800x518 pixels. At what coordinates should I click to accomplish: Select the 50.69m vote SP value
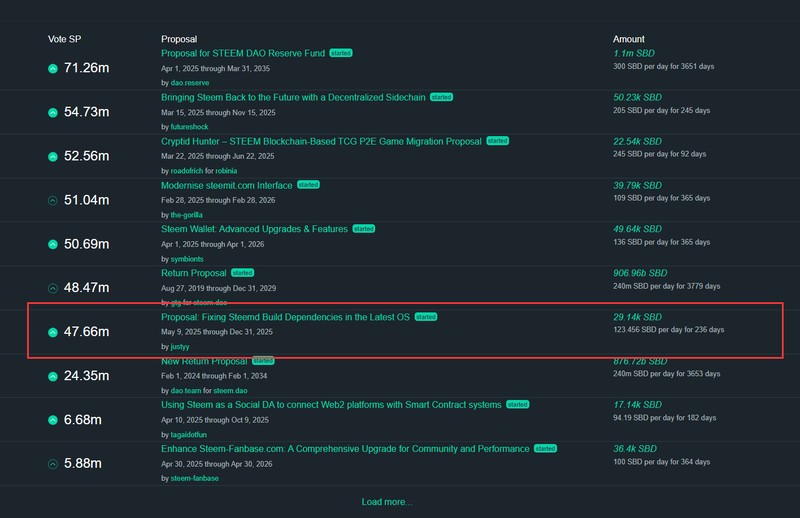(x=86, y=244)
